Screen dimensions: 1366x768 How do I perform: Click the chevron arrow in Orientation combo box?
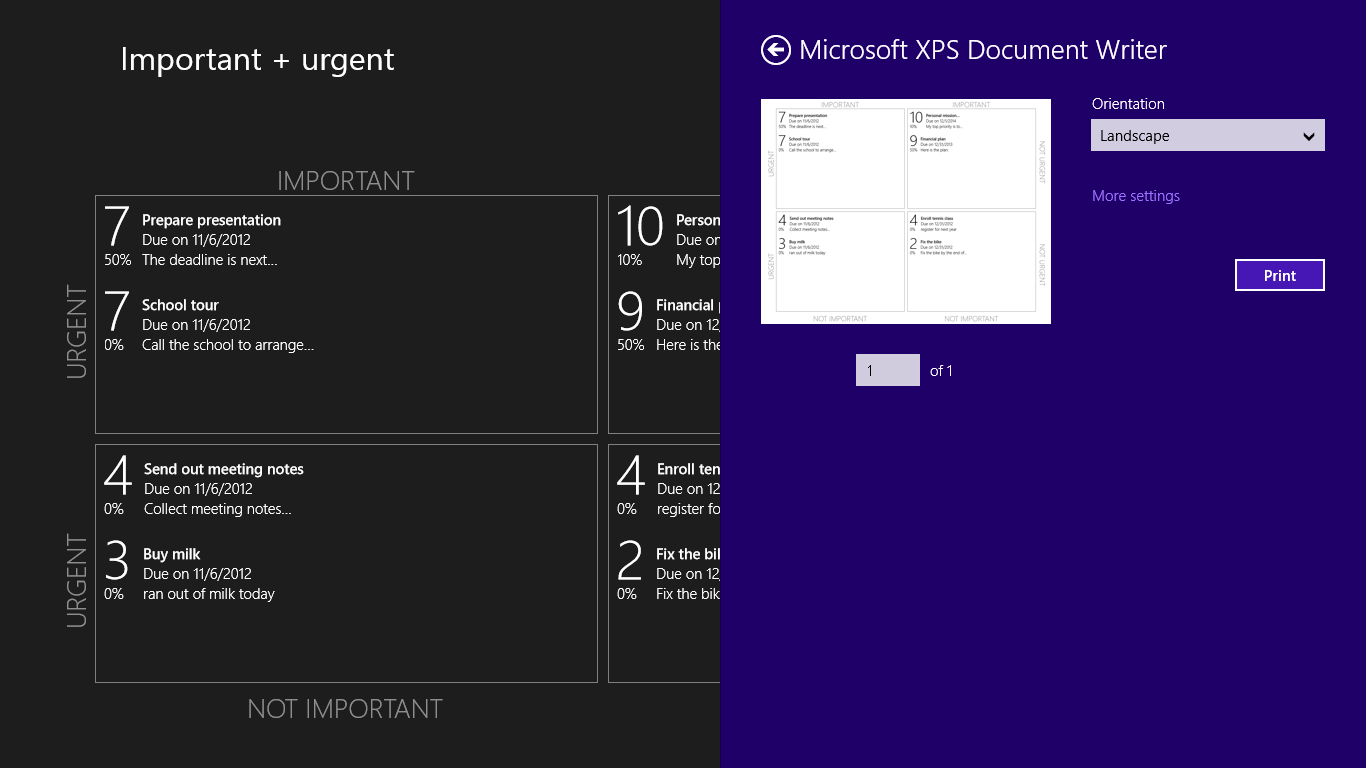point(1308,137)
